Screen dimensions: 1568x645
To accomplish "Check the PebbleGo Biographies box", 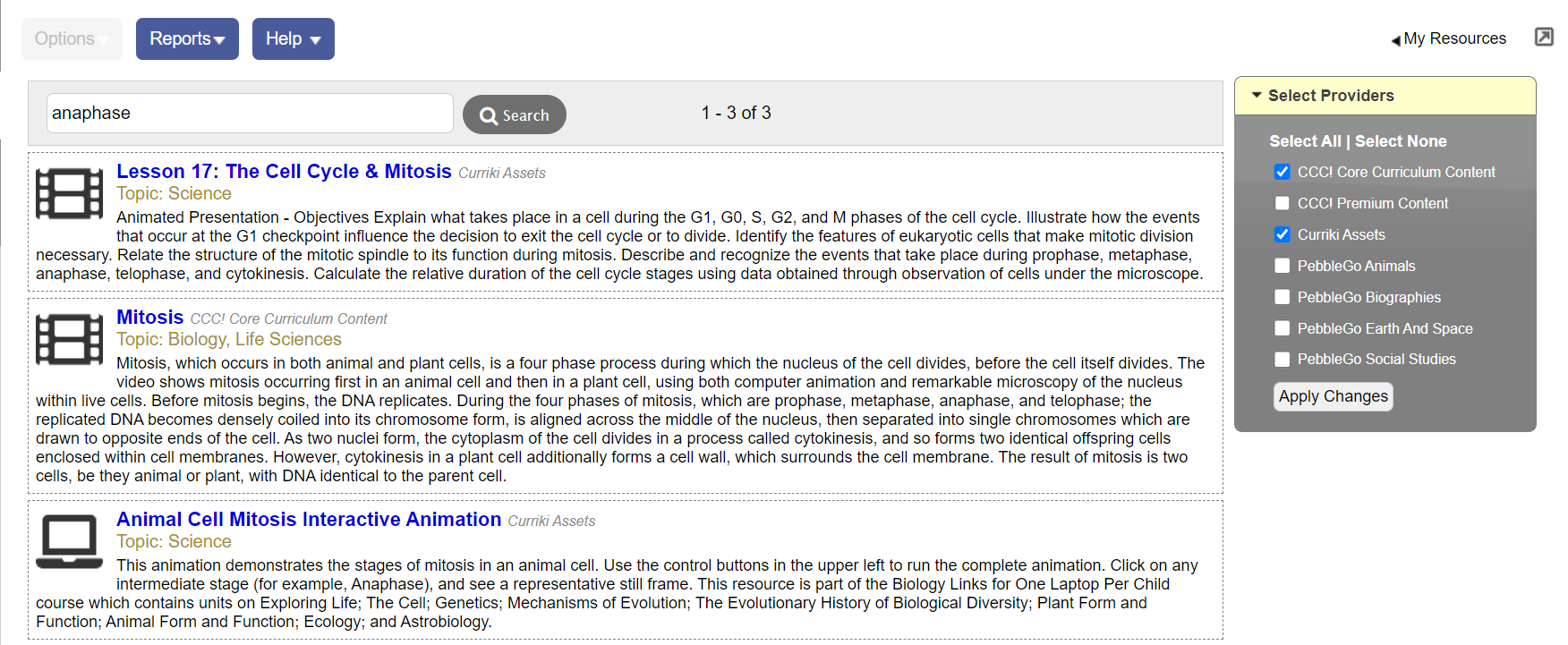I will pyautogui.click(x=1283, y=297).
